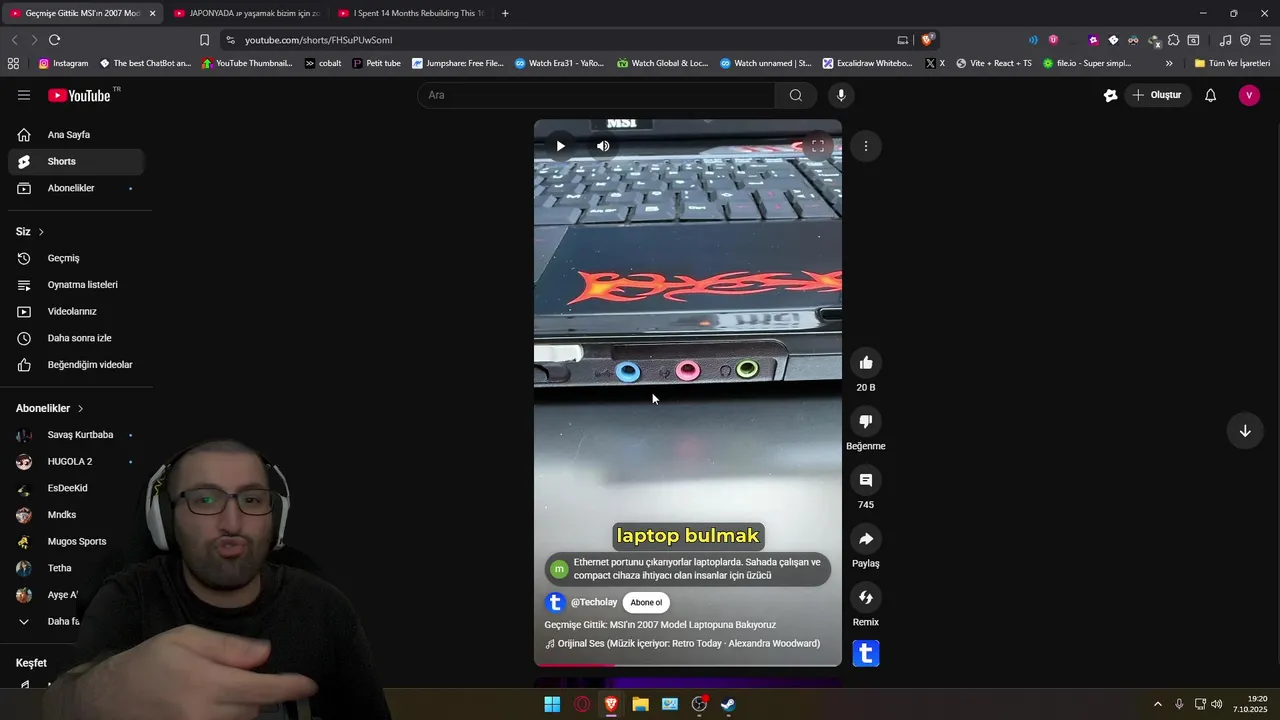Viewport: 1280px width, 720px height.
Task: Open the pinned Ethernet comment
Action: 688,569
